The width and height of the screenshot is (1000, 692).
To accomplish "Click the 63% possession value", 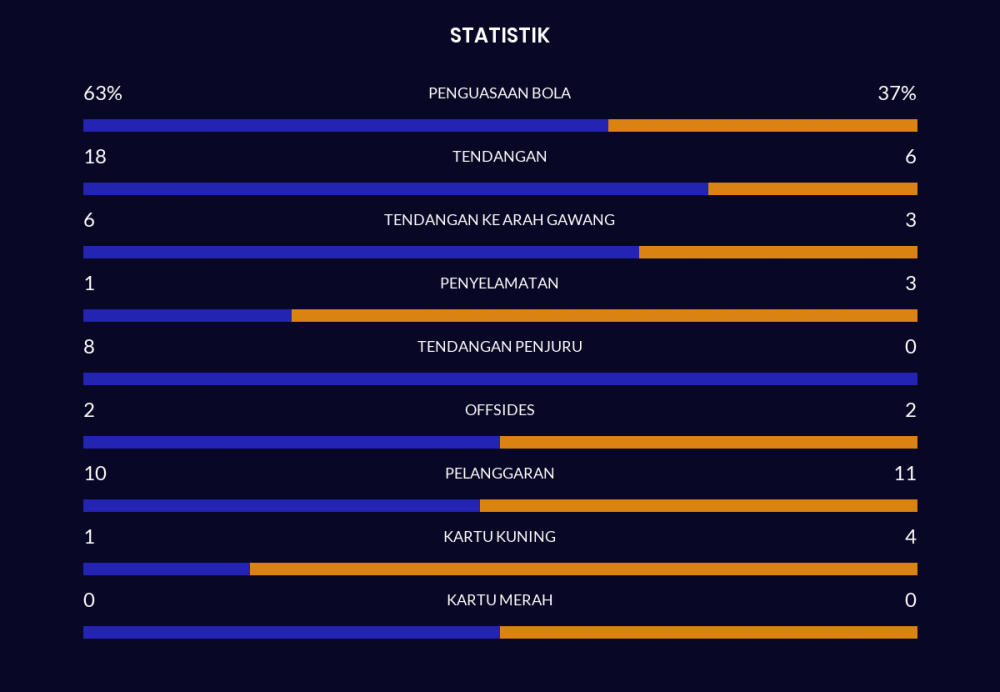I will (x=102, y=93).
